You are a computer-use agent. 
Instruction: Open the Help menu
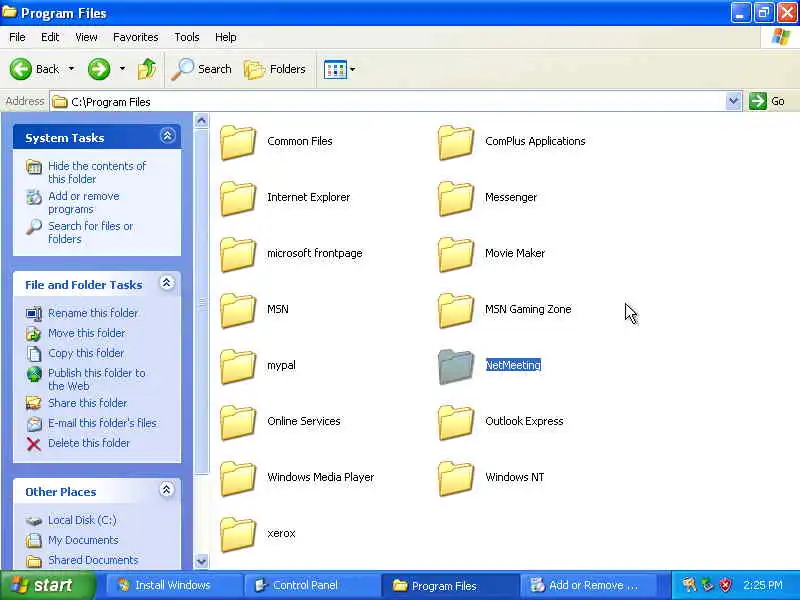[x=226, y=37]
